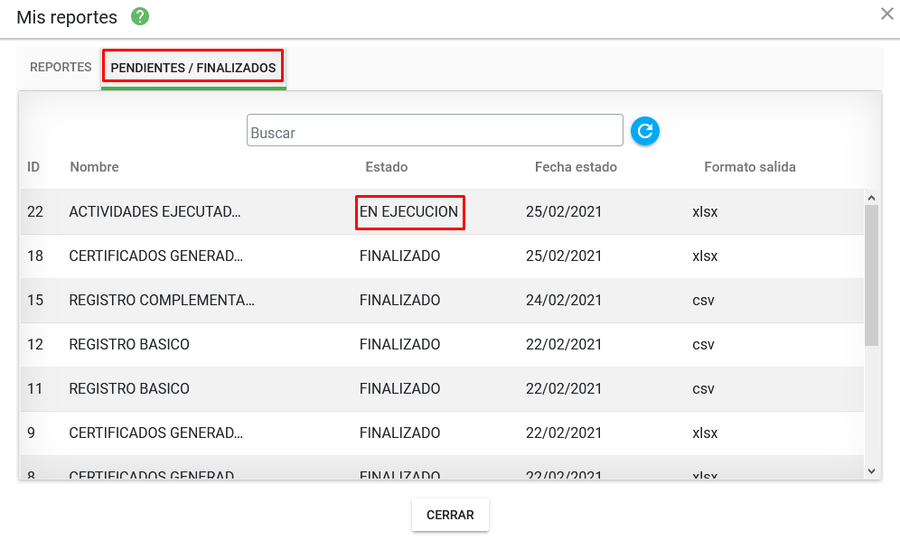The height and width of the screenshot is (540, 900).
Task: Click date 22/02/2021 in row 12
Action: (564, 344)
